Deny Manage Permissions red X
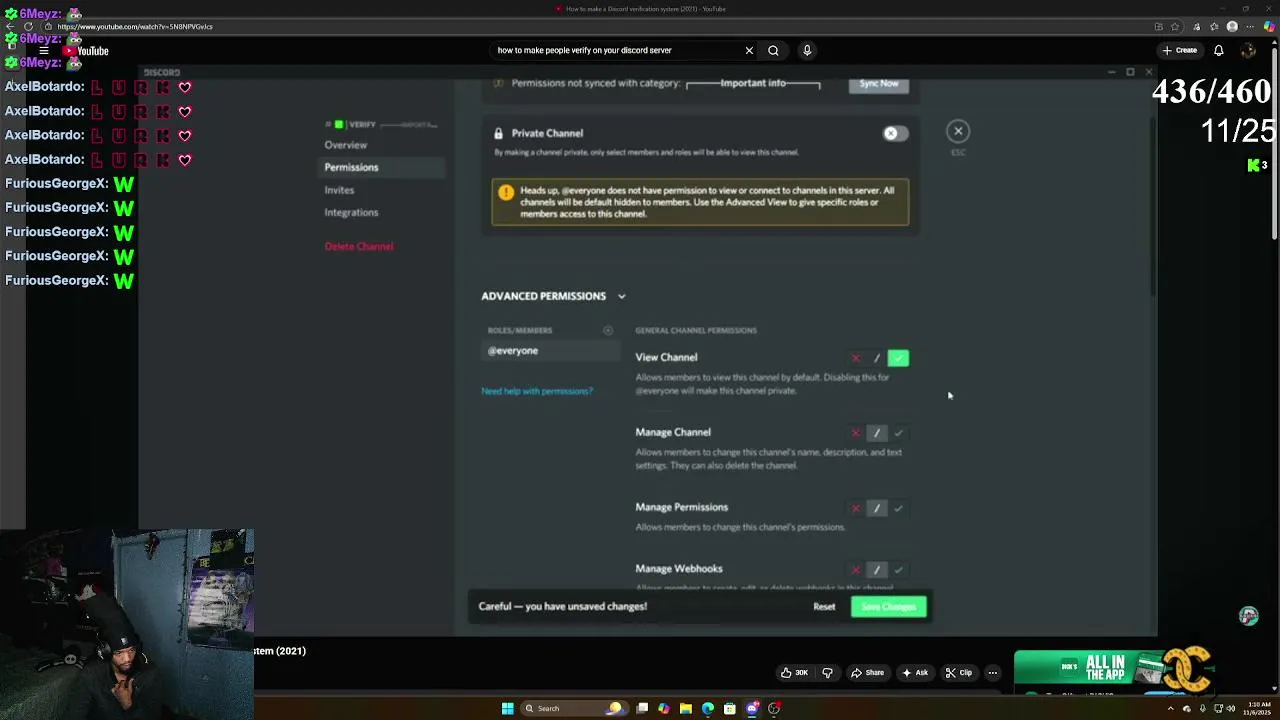 coord(855,508)
